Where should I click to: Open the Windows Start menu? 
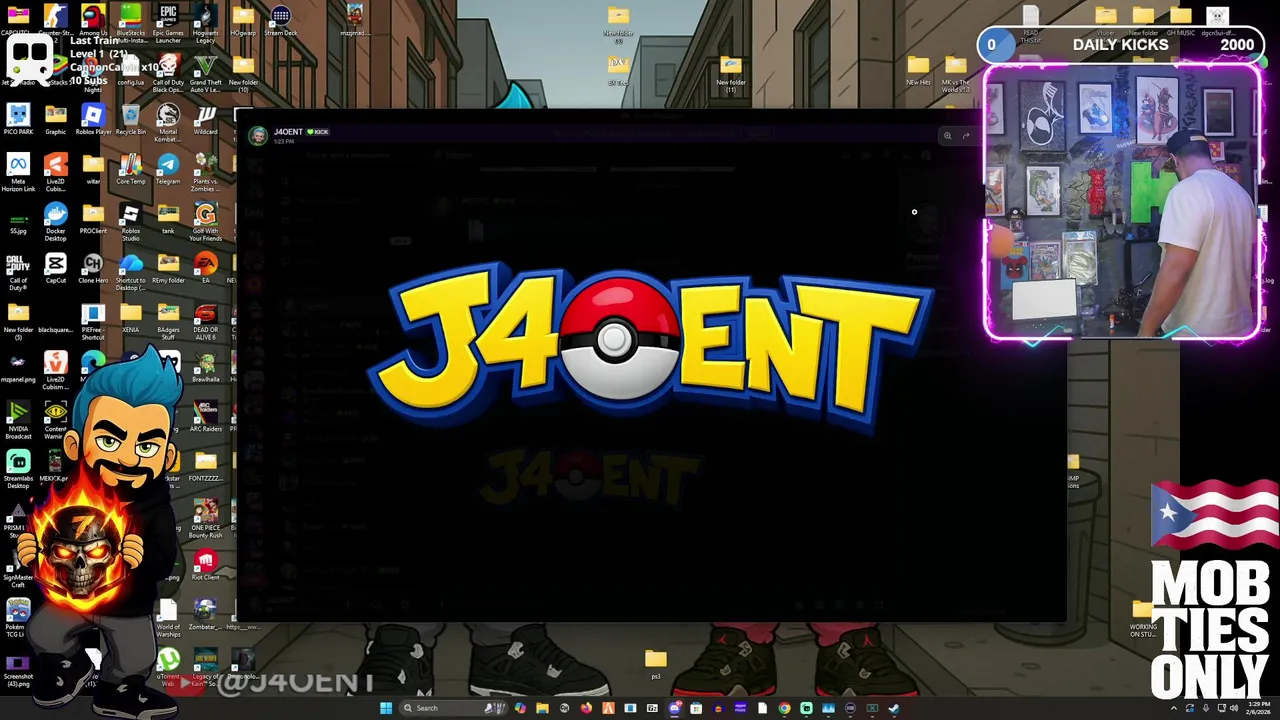[385, 708]
